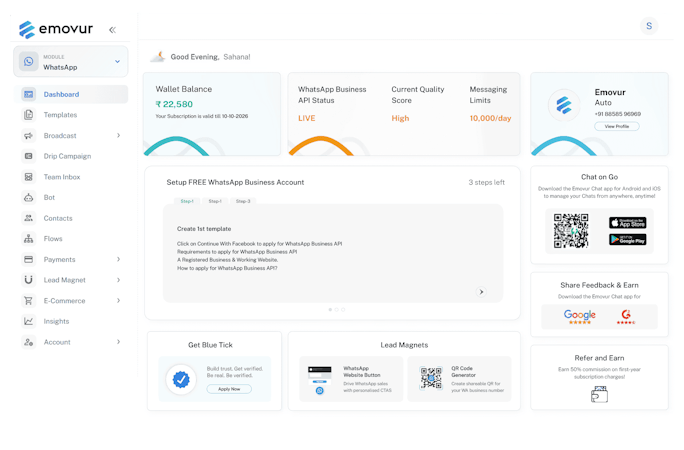Click the good evening moon icon
Viewport: 684px width, 450px height.
click(x=158, y=57)
